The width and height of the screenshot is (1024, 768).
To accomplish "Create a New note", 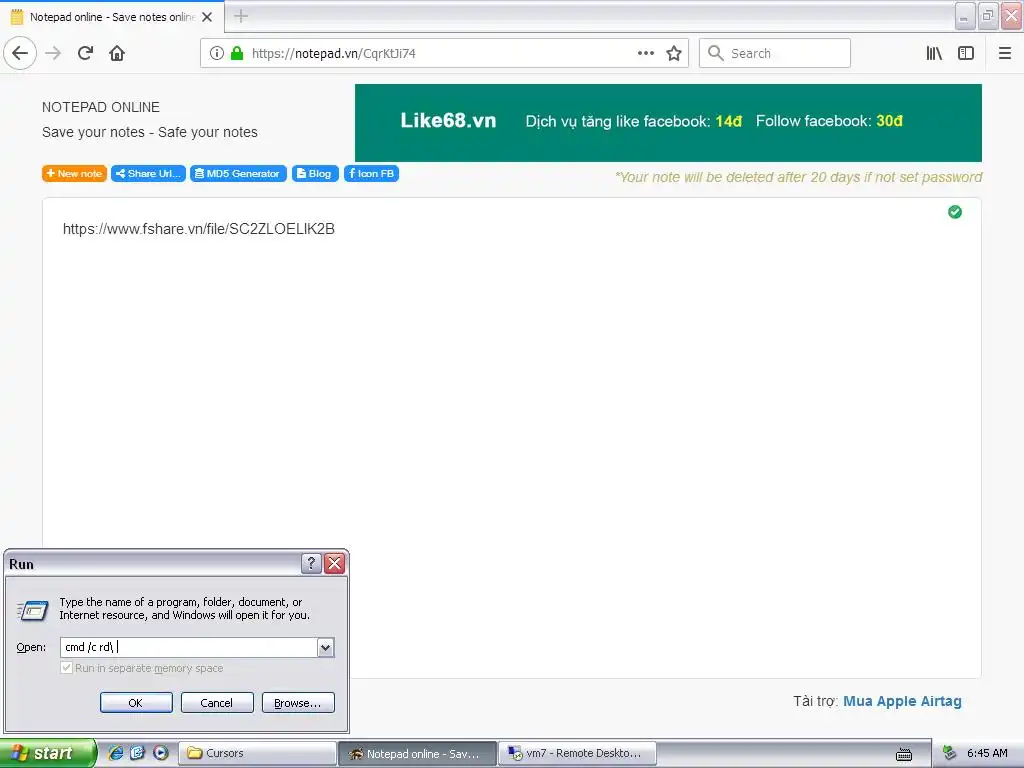I will 74,174.
